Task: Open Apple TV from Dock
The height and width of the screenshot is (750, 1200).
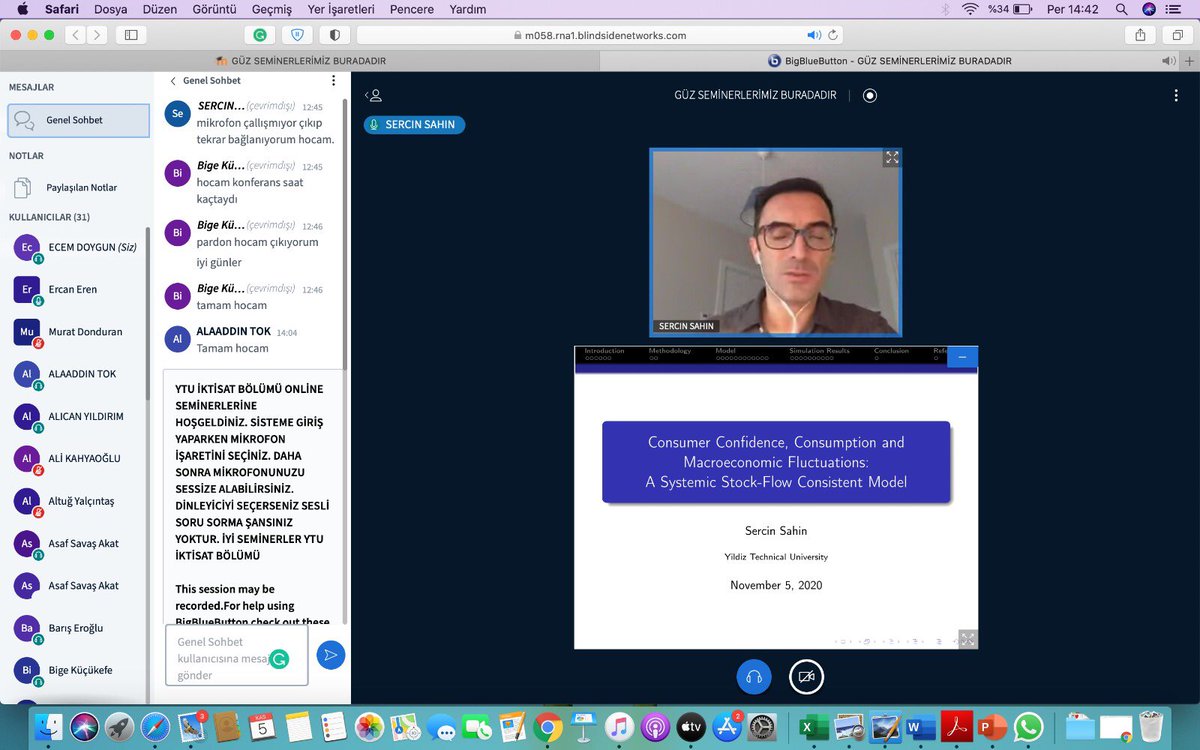Action: point(691,726)
